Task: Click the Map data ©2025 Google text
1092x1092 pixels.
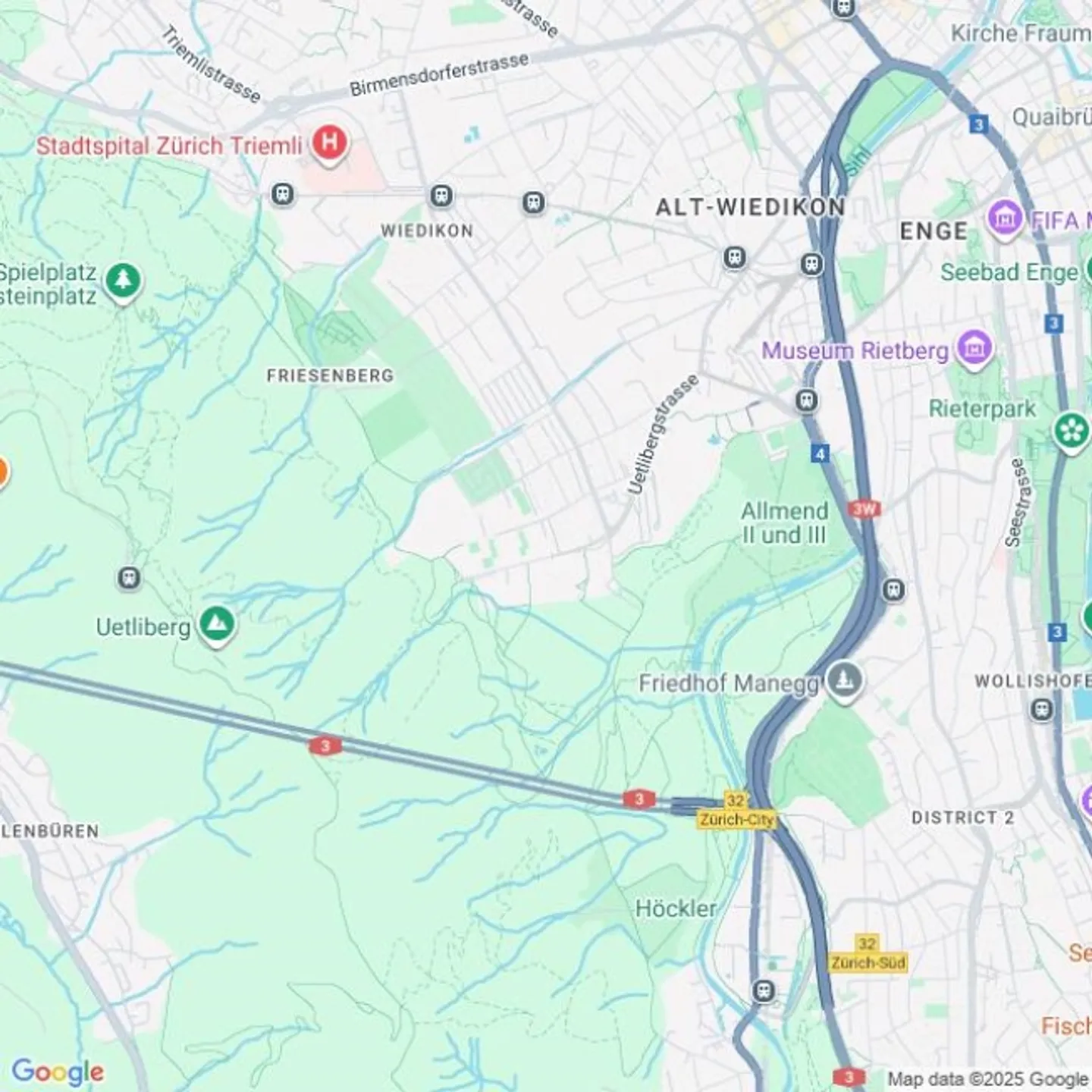Action: pos(988,1079)
